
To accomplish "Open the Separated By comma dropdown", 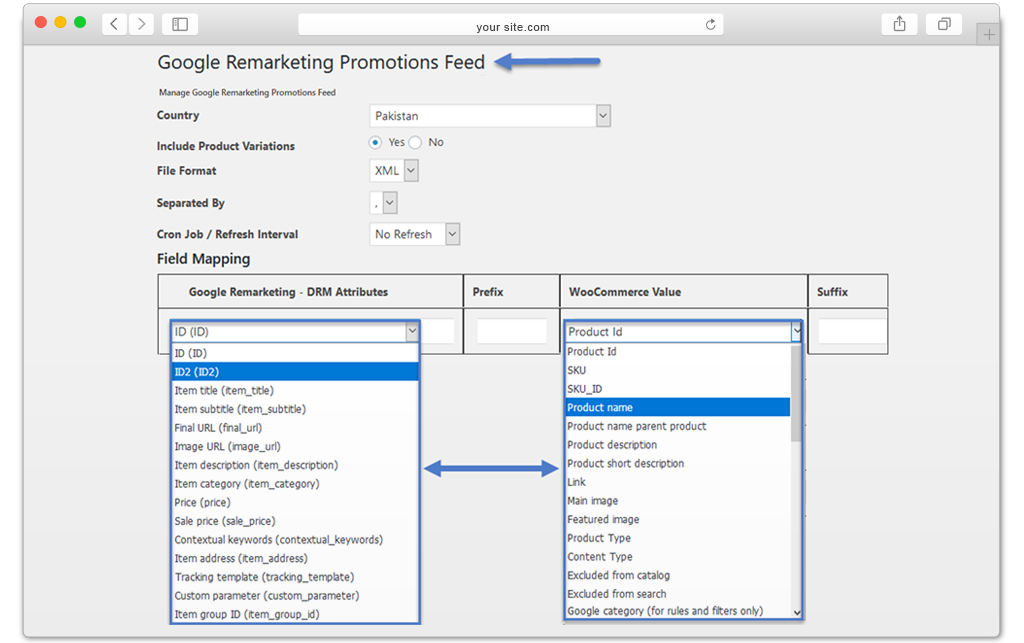I will [383, 203].
